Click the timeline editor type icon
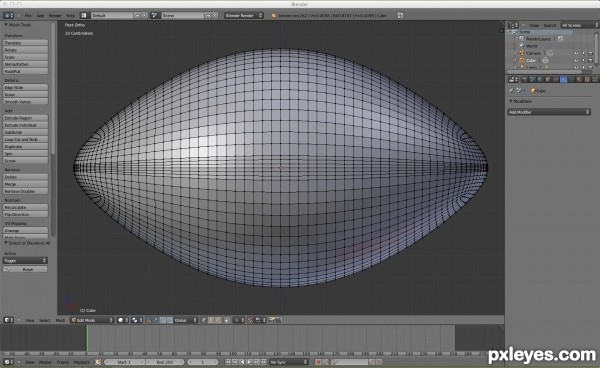The width and height of the screenshot is (600, 368). click(x=8, y=362)
